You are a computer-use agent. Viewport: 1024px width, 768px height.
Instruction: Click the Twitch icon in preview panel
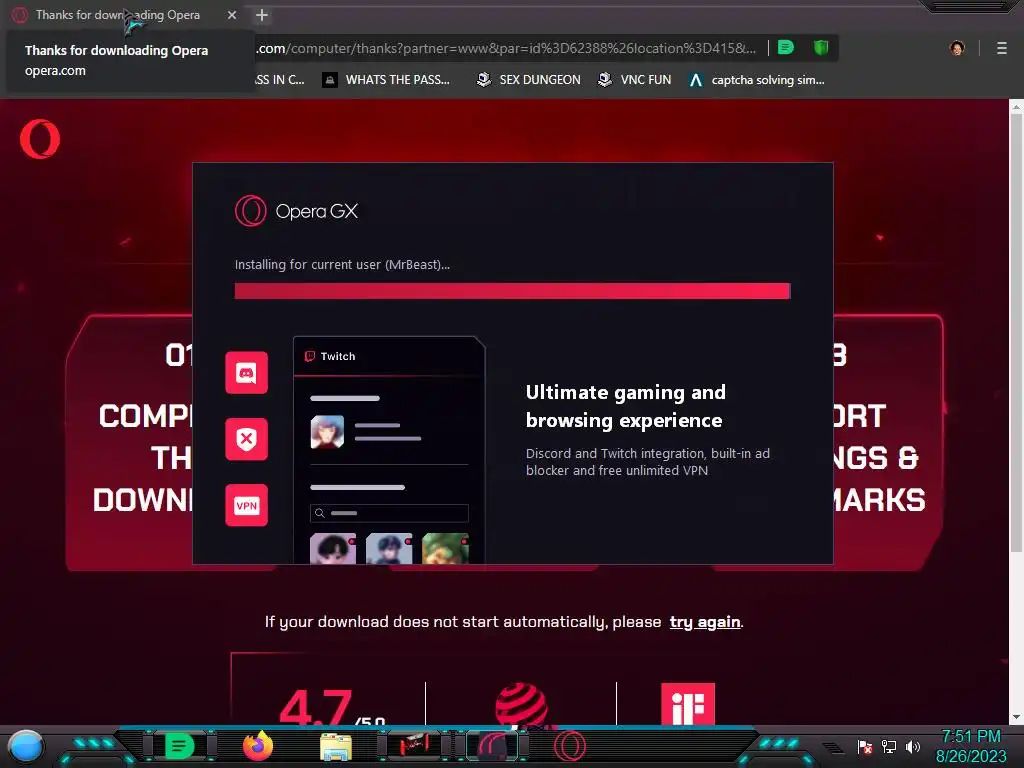pyautogui.click(x=310, y=356)
